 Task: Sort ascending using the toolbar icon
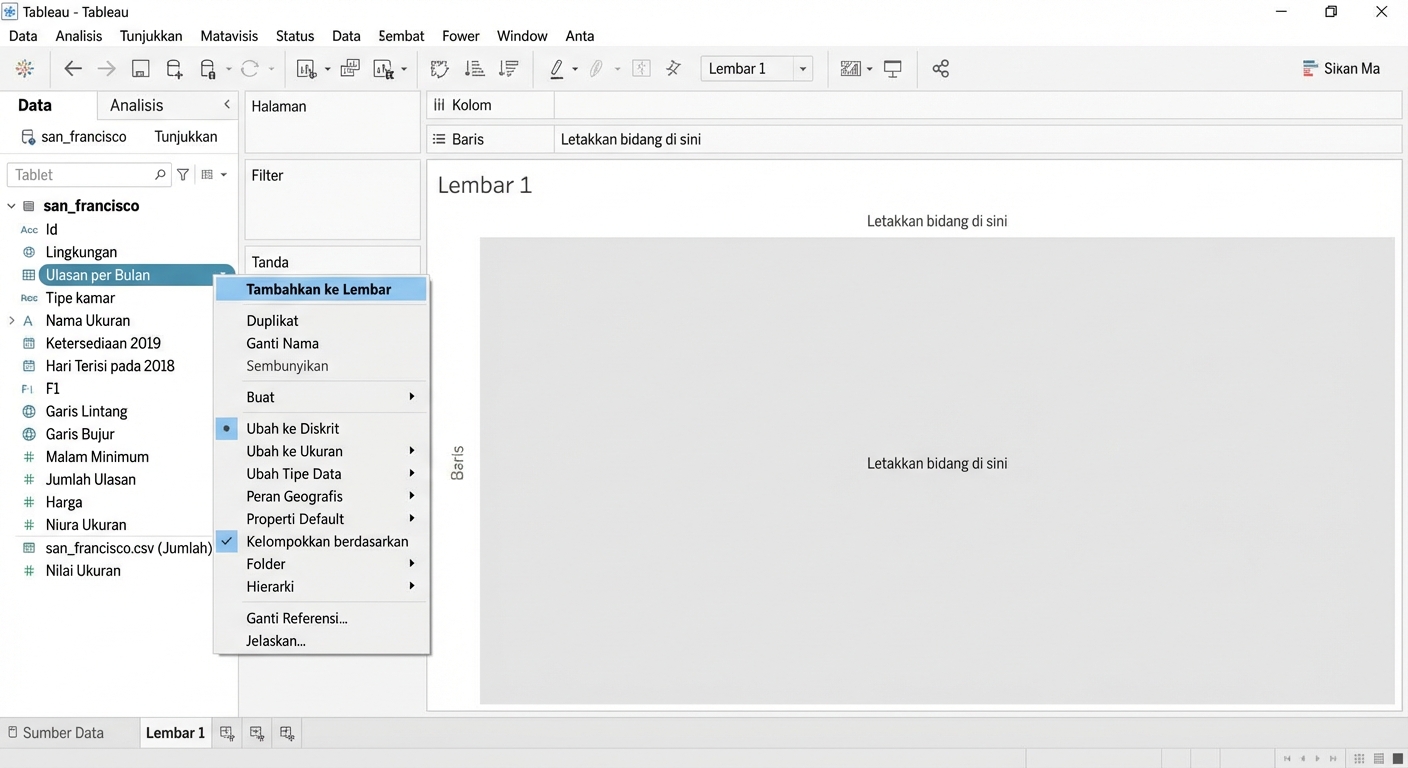[x=475, y=69]
